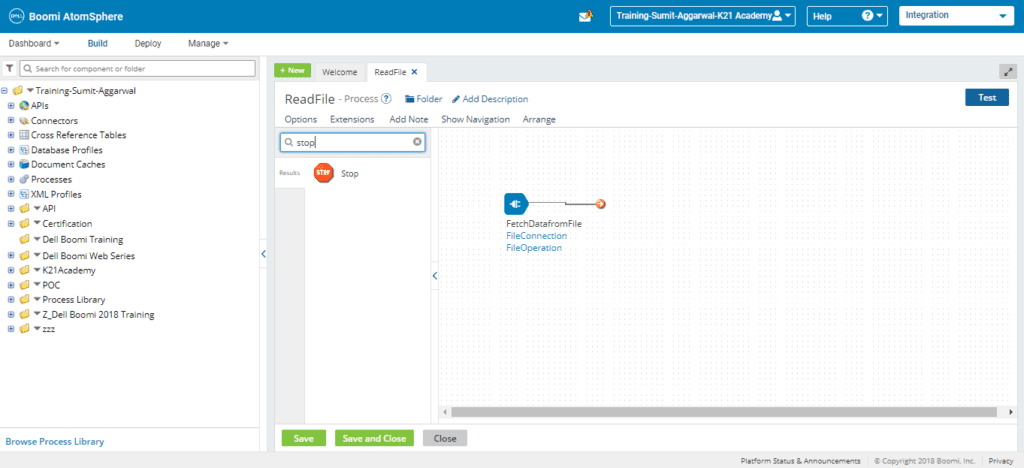
Task: Select the Dell Boomi Web Series folder
Action: 88,256
